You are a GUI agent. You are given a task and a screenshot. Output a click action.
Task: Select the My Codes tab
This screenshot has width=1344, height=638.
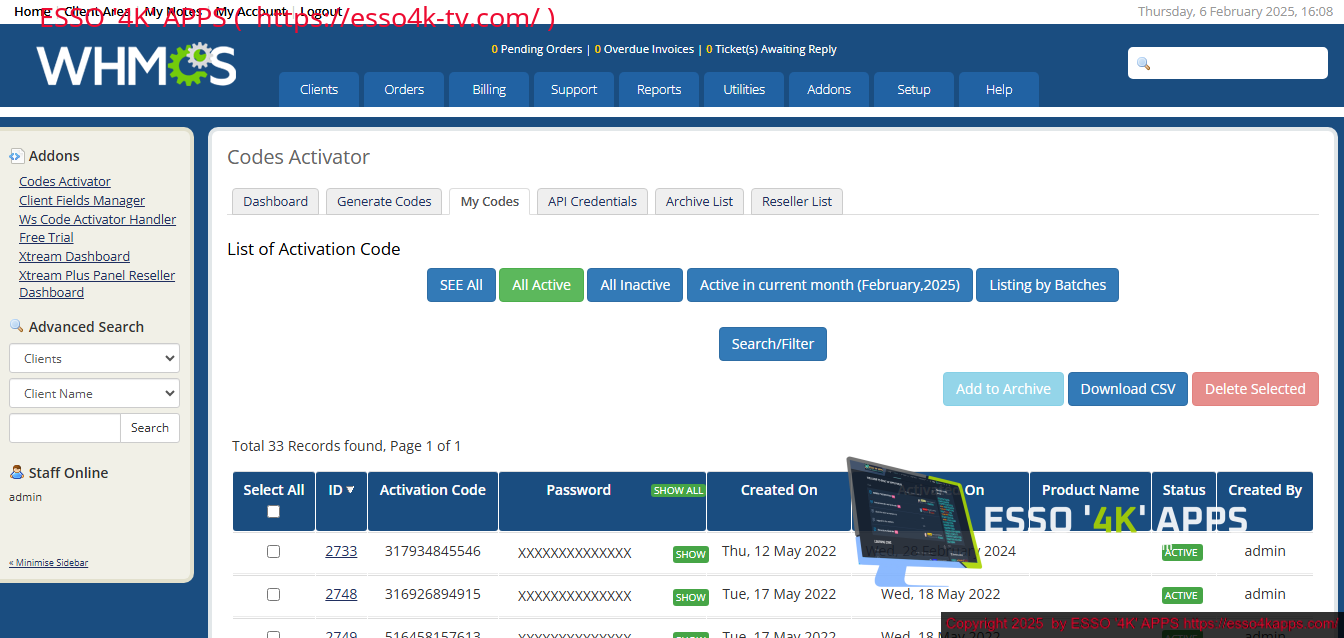pos(490,201)
